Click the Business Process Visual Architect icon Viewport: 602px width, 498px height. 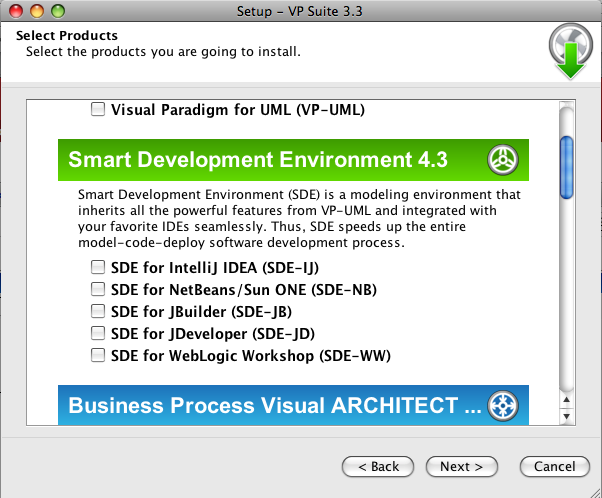point(503,405)
